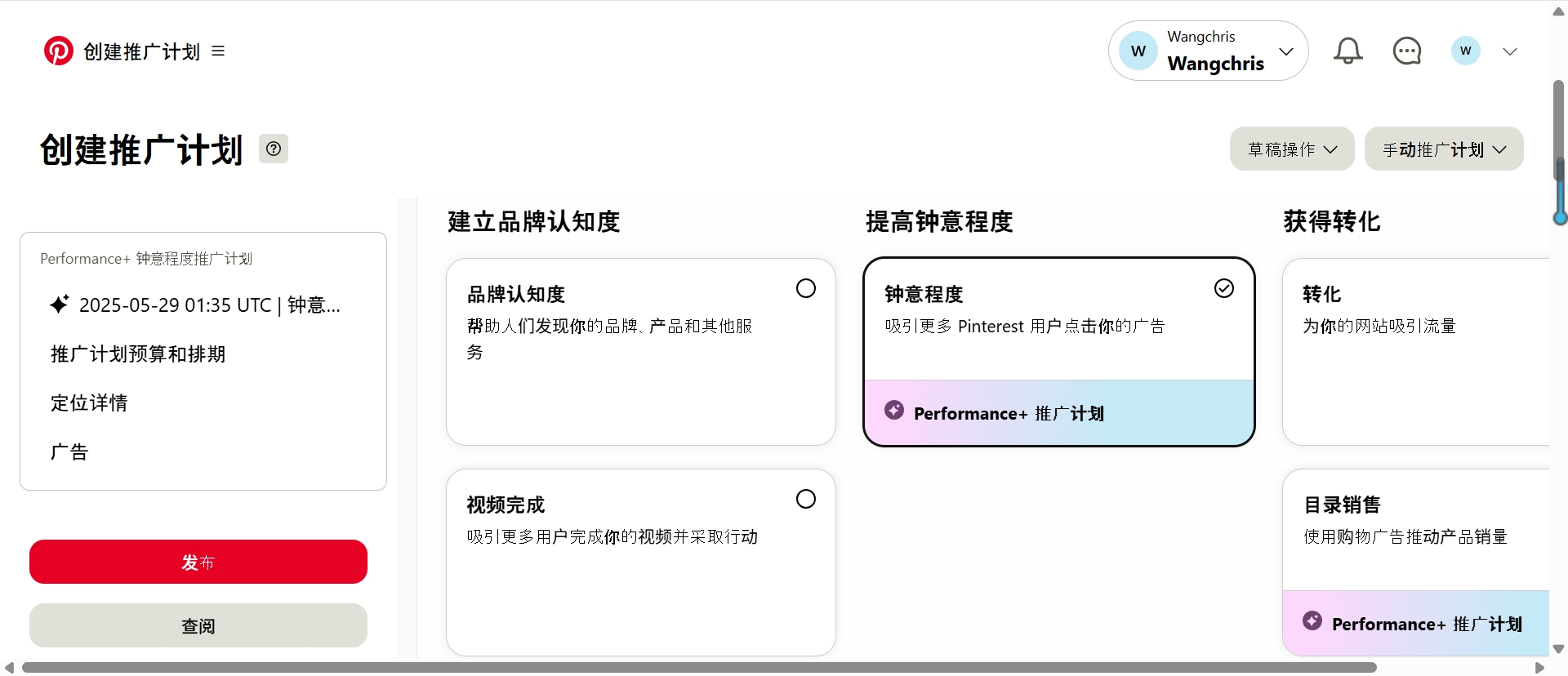The height and width of the screenshot is (676, 1568).
Task: Select the 视频完成 radio button
Action: [x=805, y=499]
